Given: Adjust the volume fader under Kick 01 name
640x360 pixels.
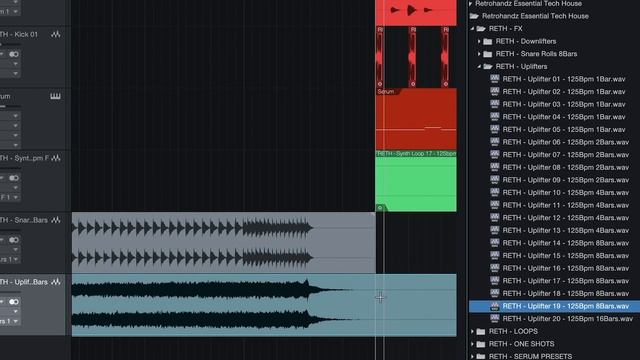Looking at the screenshot, I should pyautogui.click(x=10, y=44).
